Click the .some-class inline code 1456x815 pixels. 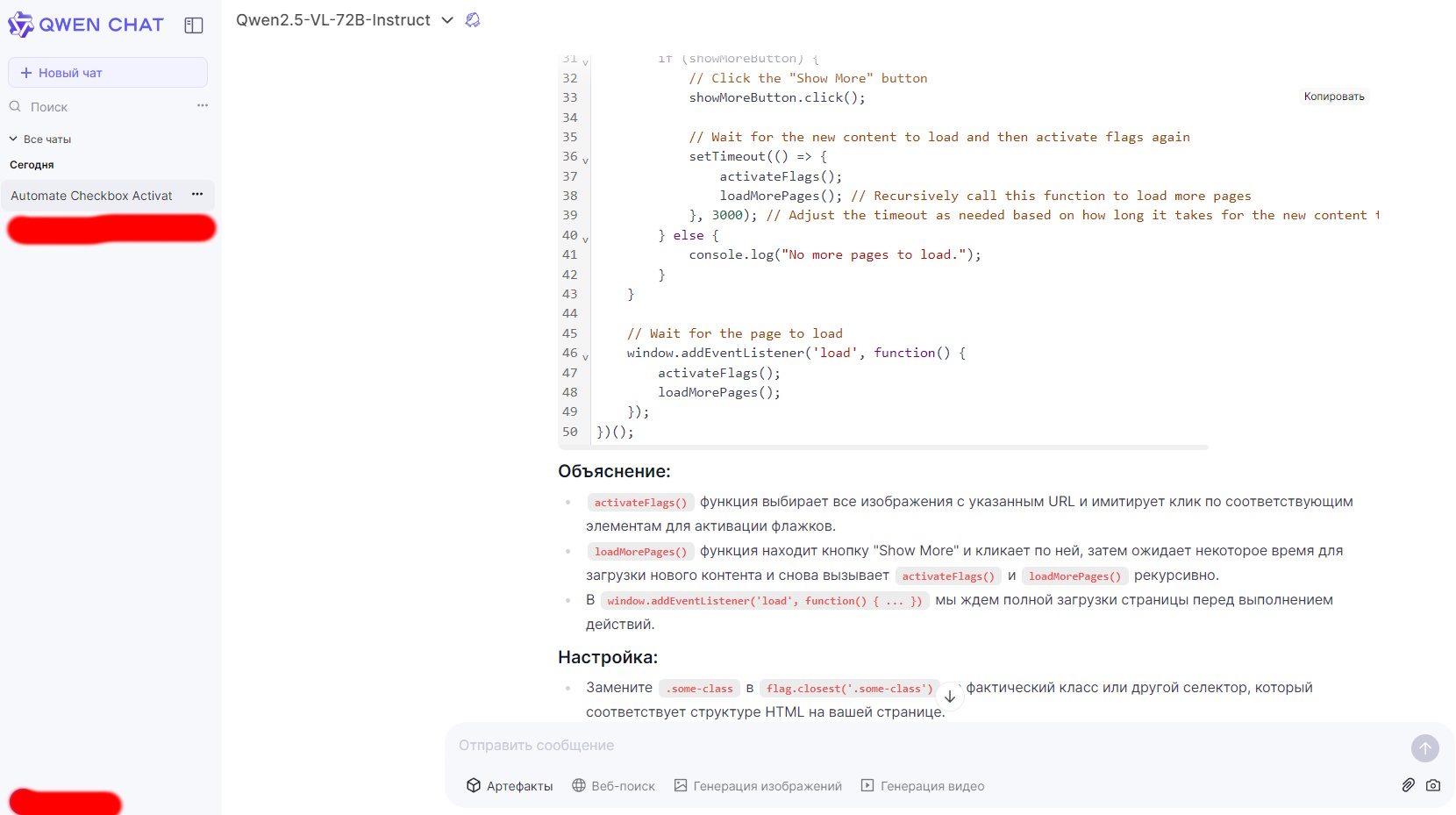[699, 689]
